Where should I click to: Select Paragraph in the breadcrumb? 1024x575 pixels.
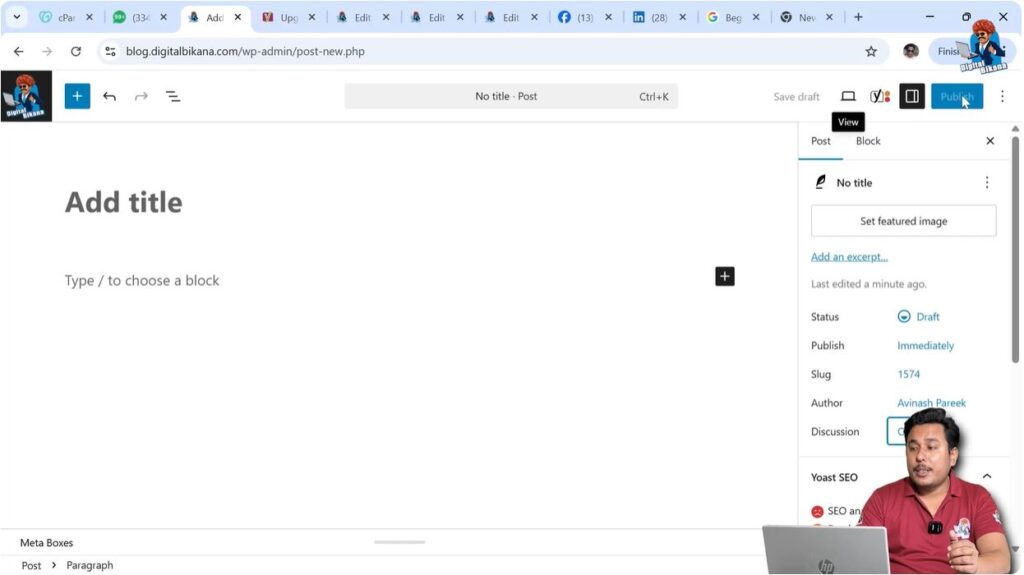[89, 566]
